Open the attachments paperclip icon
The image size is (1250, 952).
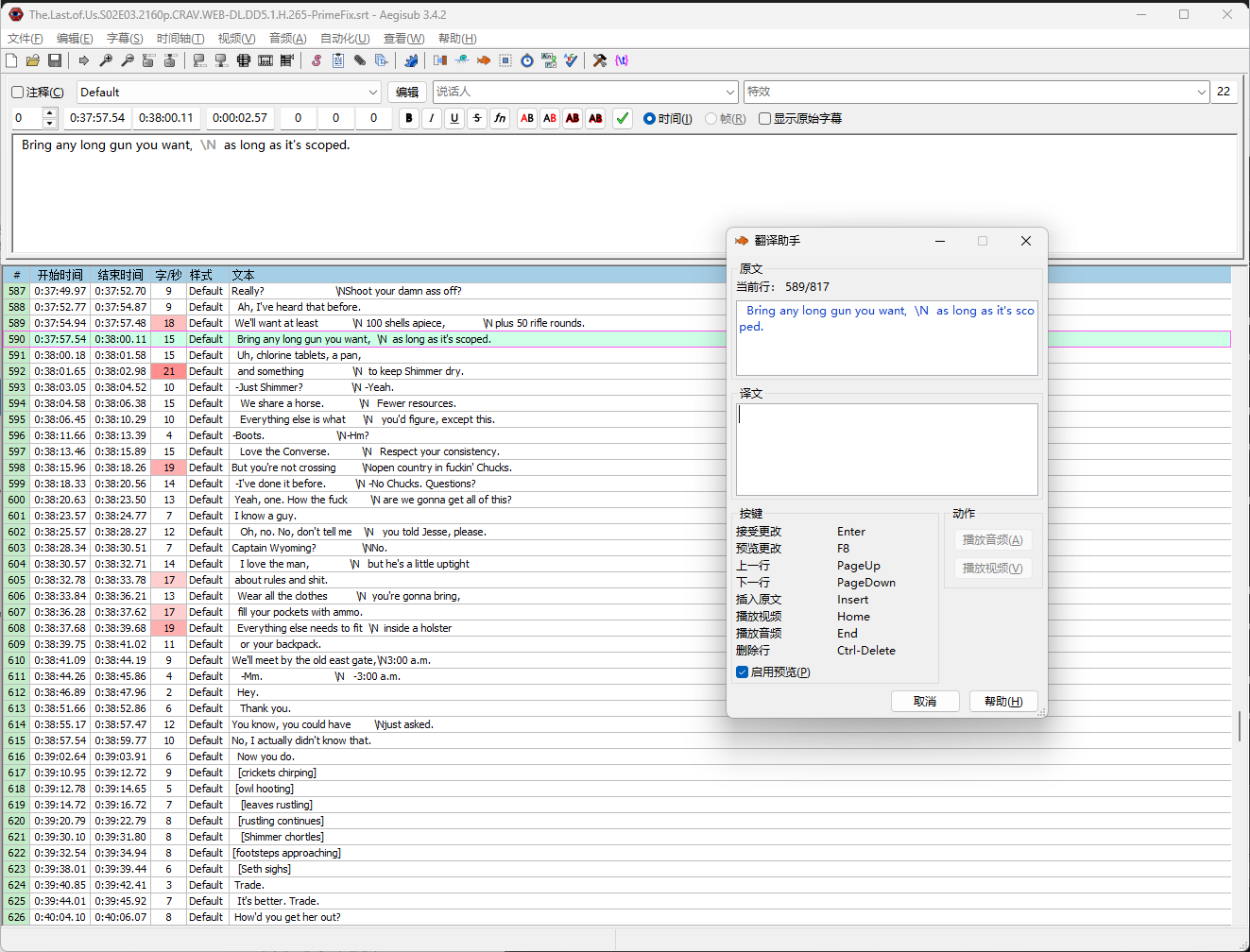tap(360, 60)
